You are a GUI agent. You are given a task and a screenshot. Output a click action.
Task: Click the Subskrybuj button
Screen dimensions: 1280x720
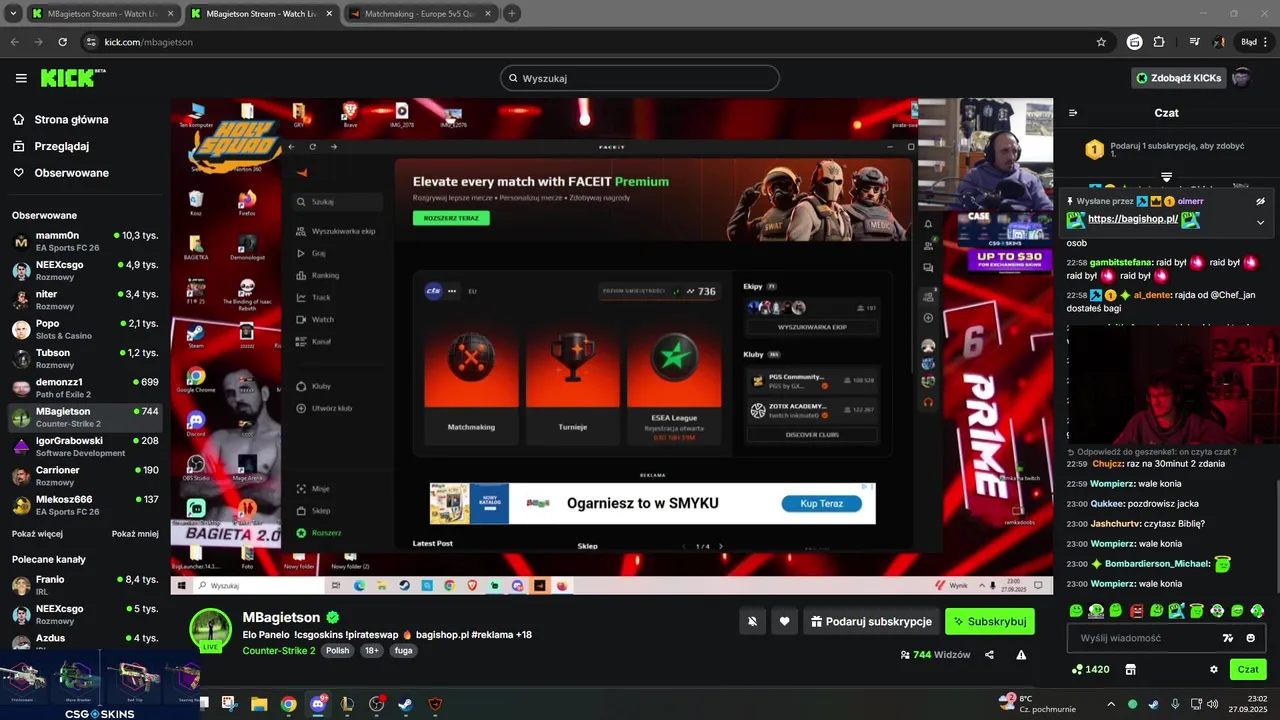pyautogui.click(x=990, y=621)
